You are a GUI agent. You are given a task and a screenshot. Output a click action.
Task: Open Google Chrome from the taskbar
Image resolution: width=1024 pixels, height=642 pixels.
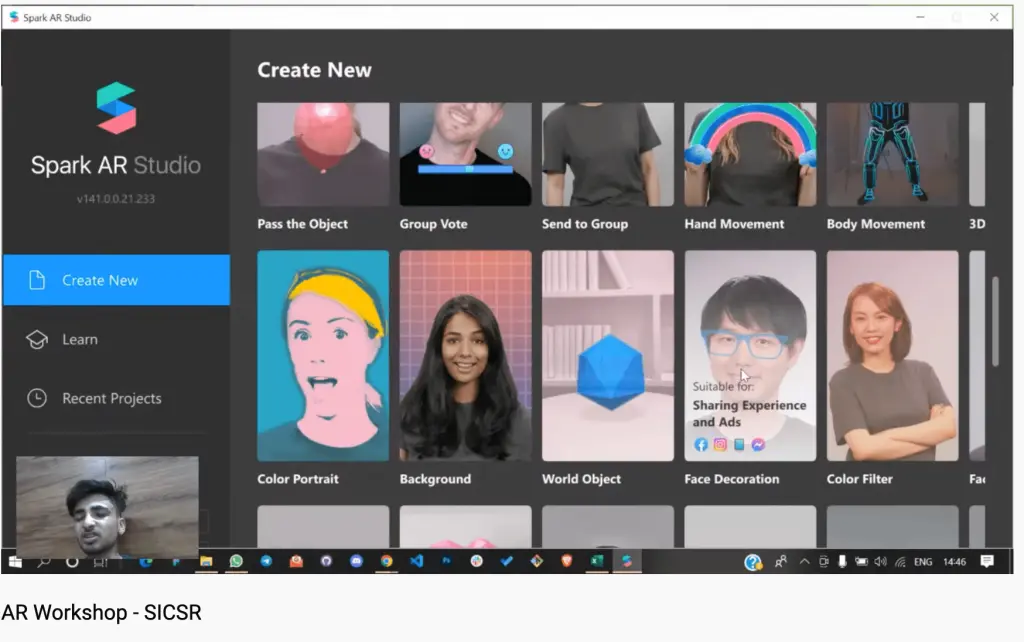[387, 561]
